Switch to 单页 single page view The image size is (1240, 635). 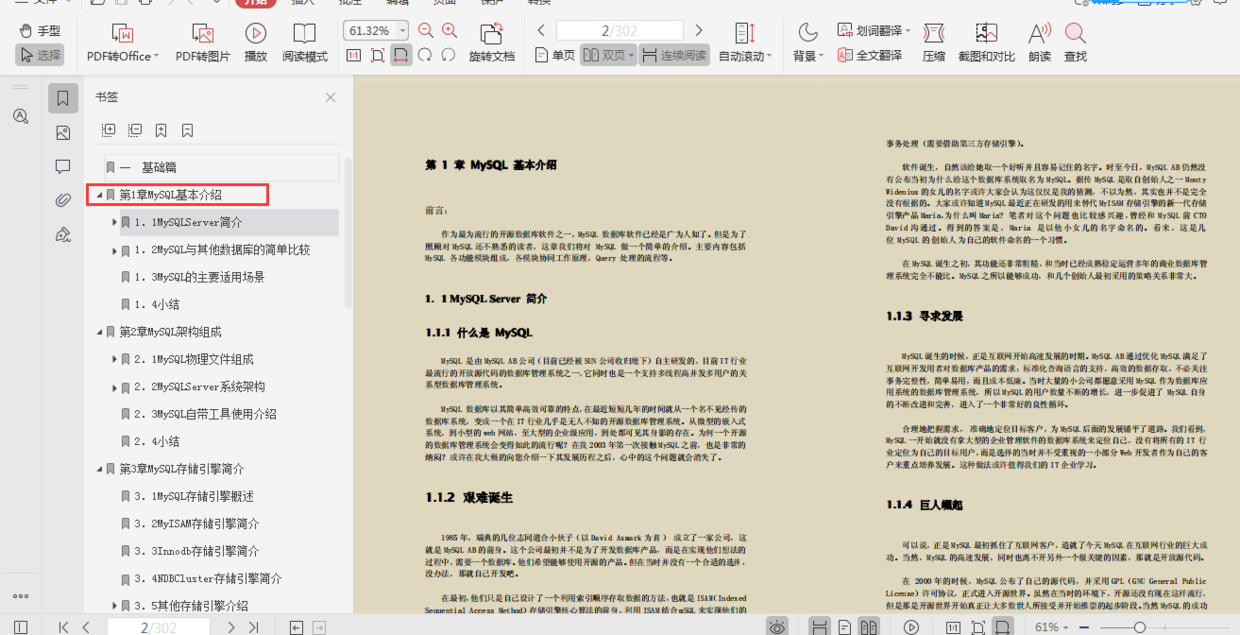tap(555, 55)
